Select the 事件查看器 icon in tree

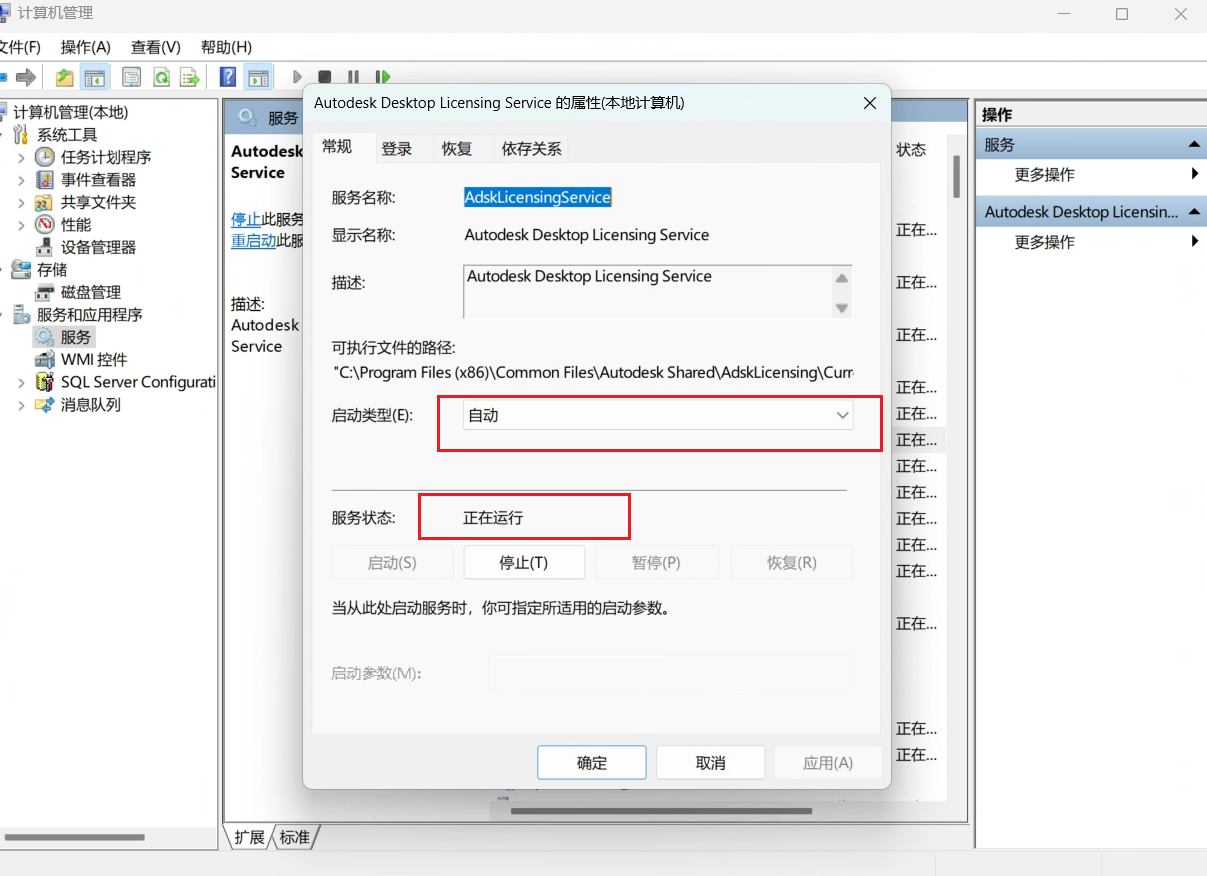(45, 180)
